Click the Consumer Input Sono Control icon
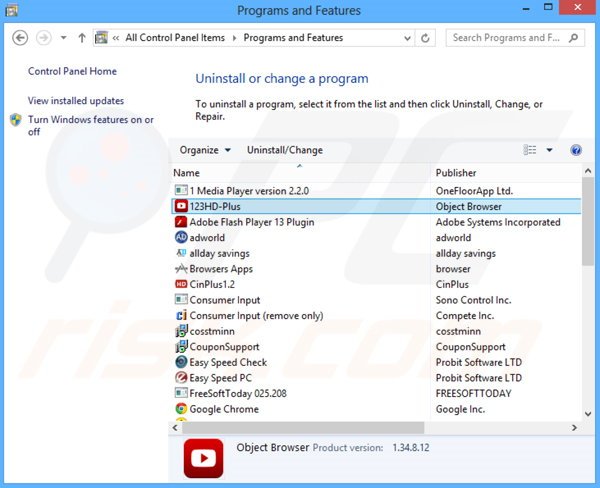Viewport: 600px width, 488px height. [x=181, y=299]
